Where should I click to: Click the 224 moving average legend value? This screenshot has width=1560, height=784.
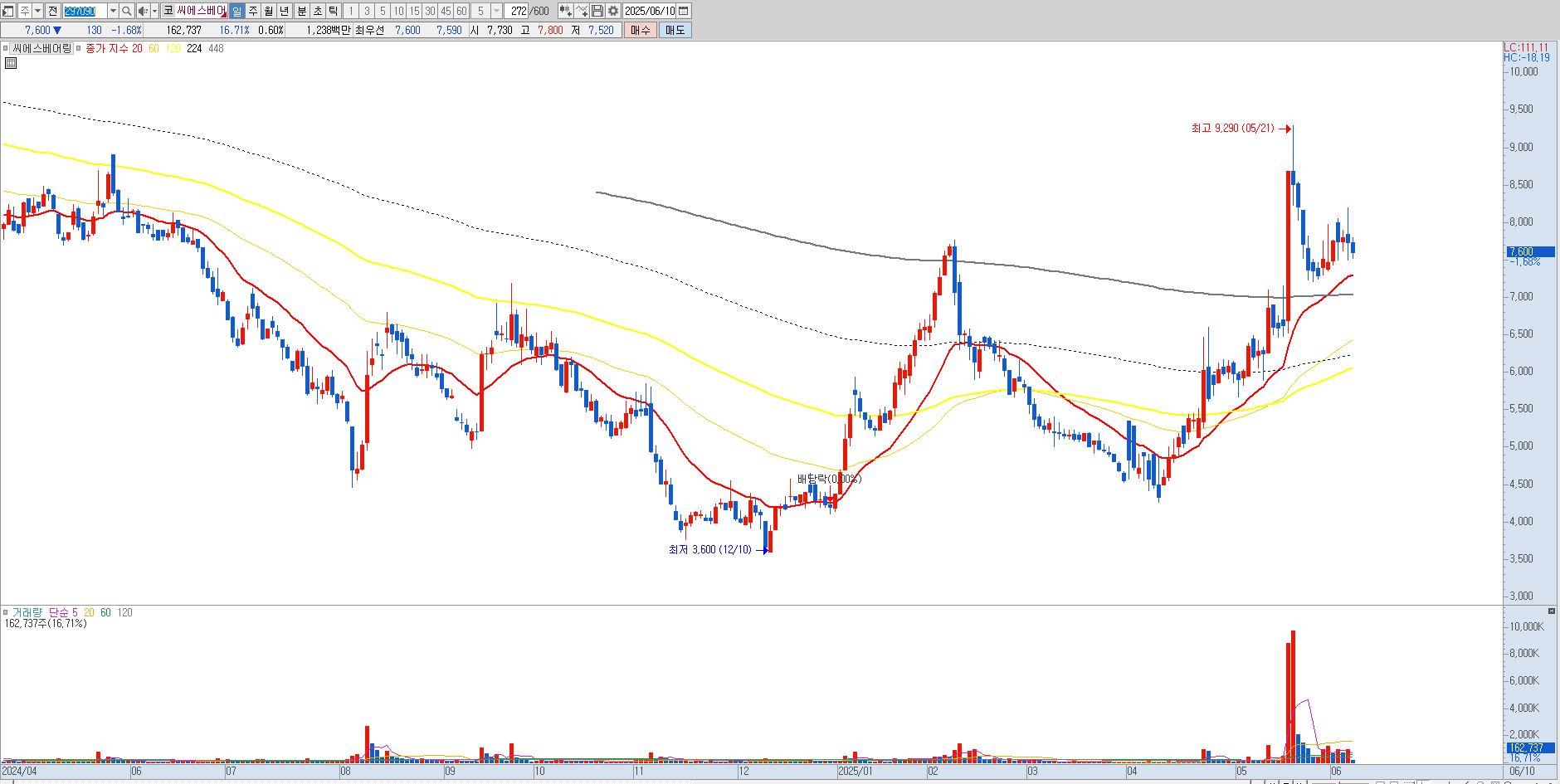(194, 49)
